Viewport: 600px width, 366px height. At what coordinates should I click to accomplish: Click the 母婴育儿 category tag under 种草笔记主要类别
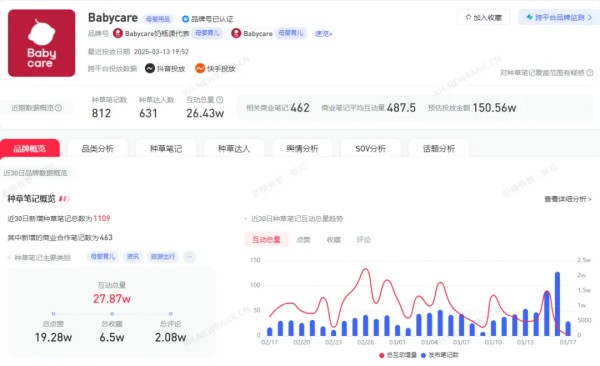tap(103, 257)
